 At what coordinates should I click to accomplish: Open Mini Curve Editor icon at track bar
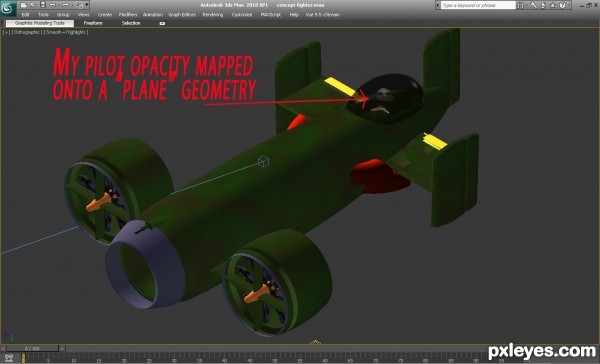coord(9,358)
